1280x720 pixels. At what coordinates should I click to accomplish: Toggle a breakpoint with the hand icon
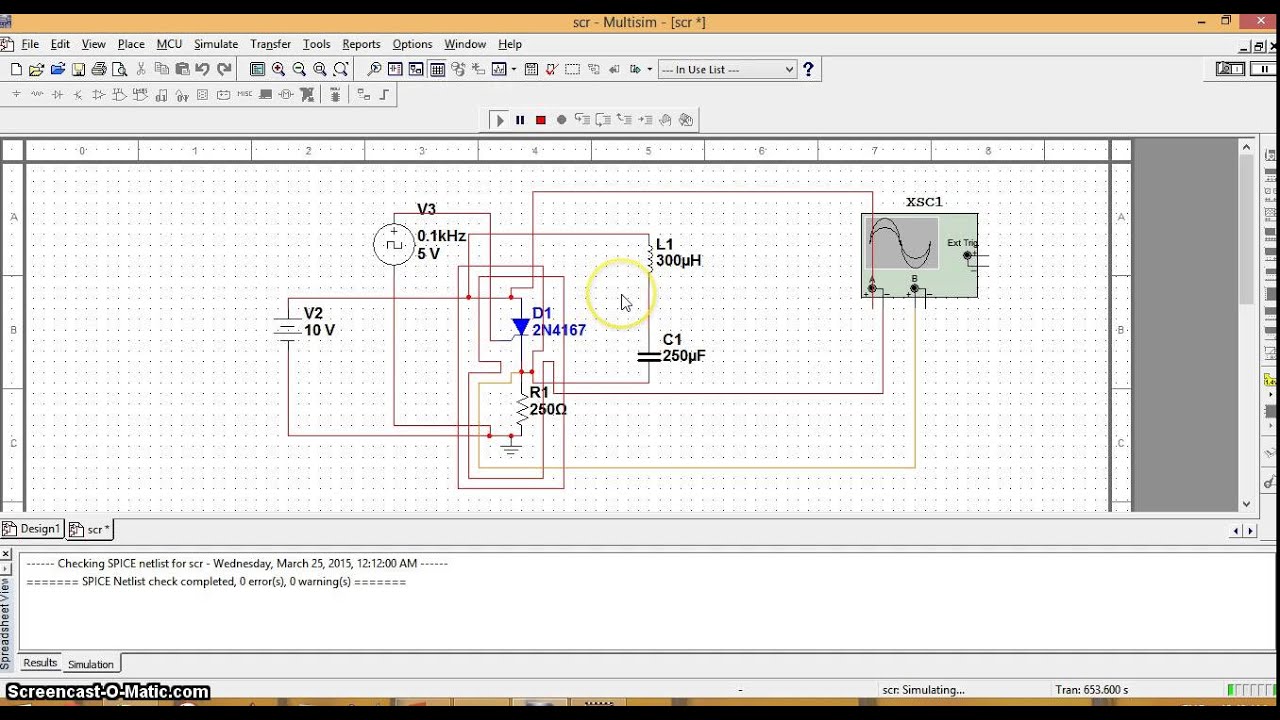[665, 119]
